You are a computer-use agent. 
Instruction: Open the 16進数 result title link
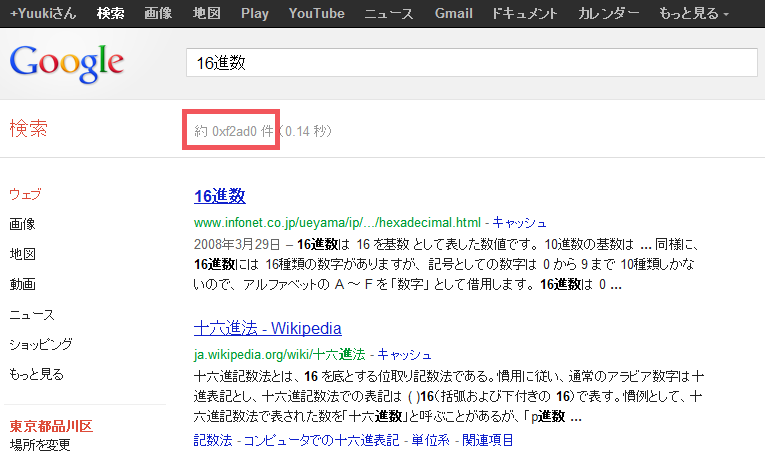pyautogui.click(x=220, y=196)
